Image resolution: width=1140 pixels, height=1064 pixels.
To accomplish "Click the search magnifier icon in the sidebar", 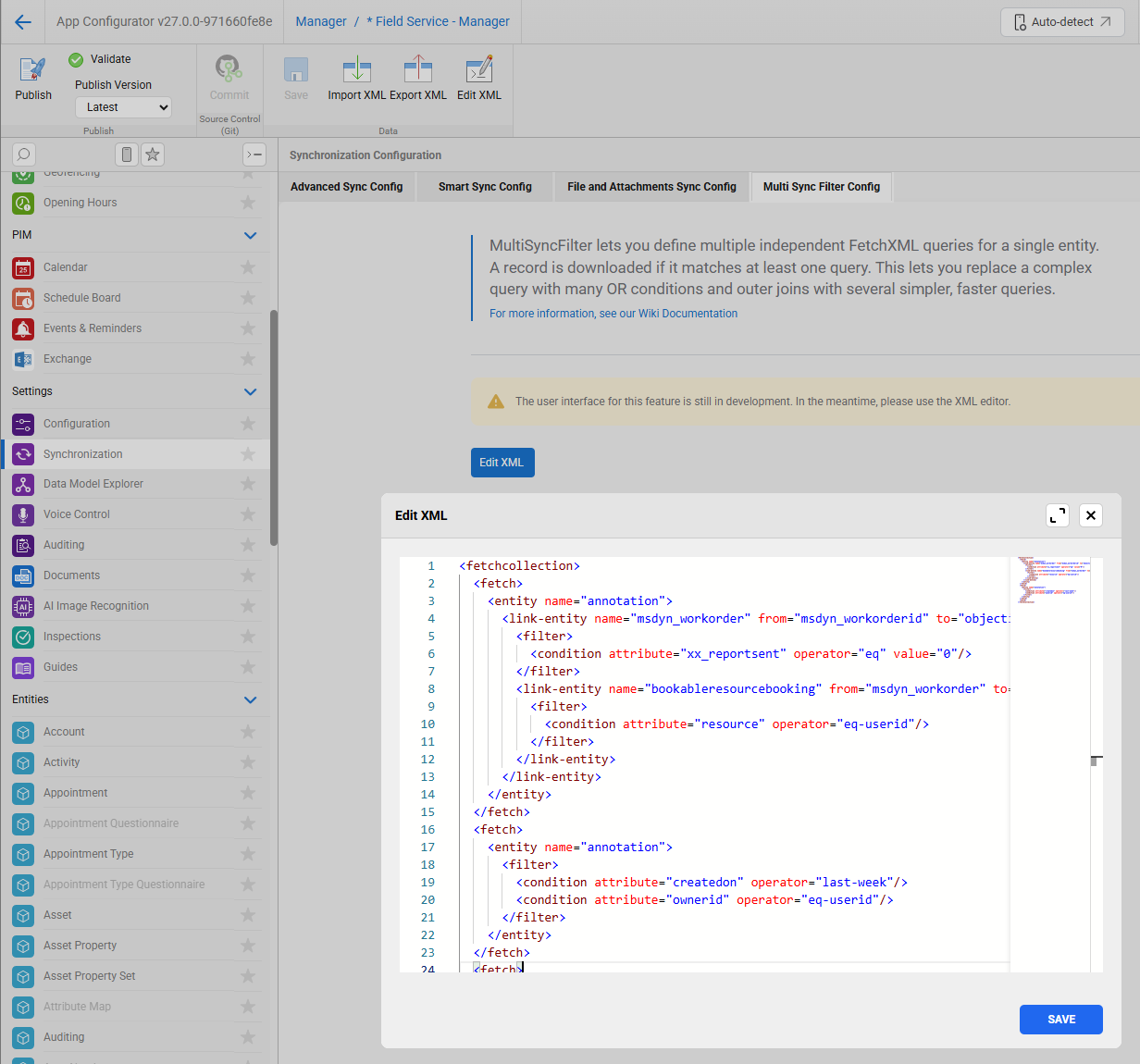I will click(24, 155).
